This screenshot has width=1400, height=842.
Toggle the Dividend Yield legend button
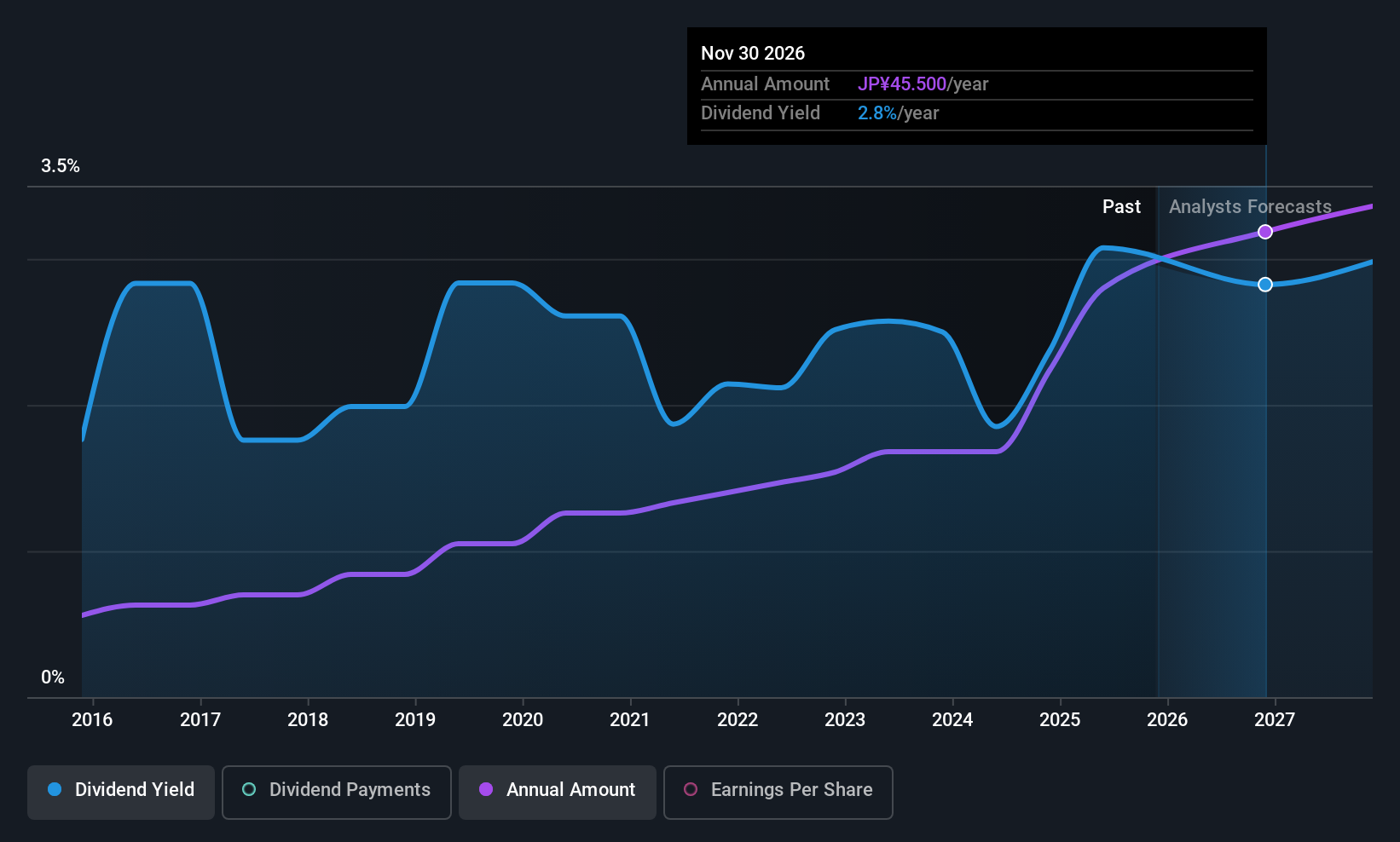pyautogui.click(x=121, y=792)
